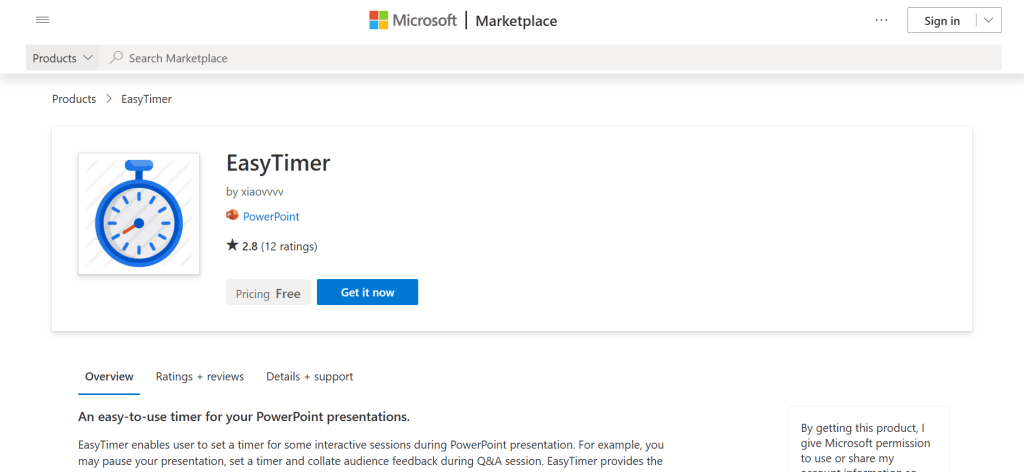
Task: Click the PowerPoint product icon
Action: click(233, 216)
